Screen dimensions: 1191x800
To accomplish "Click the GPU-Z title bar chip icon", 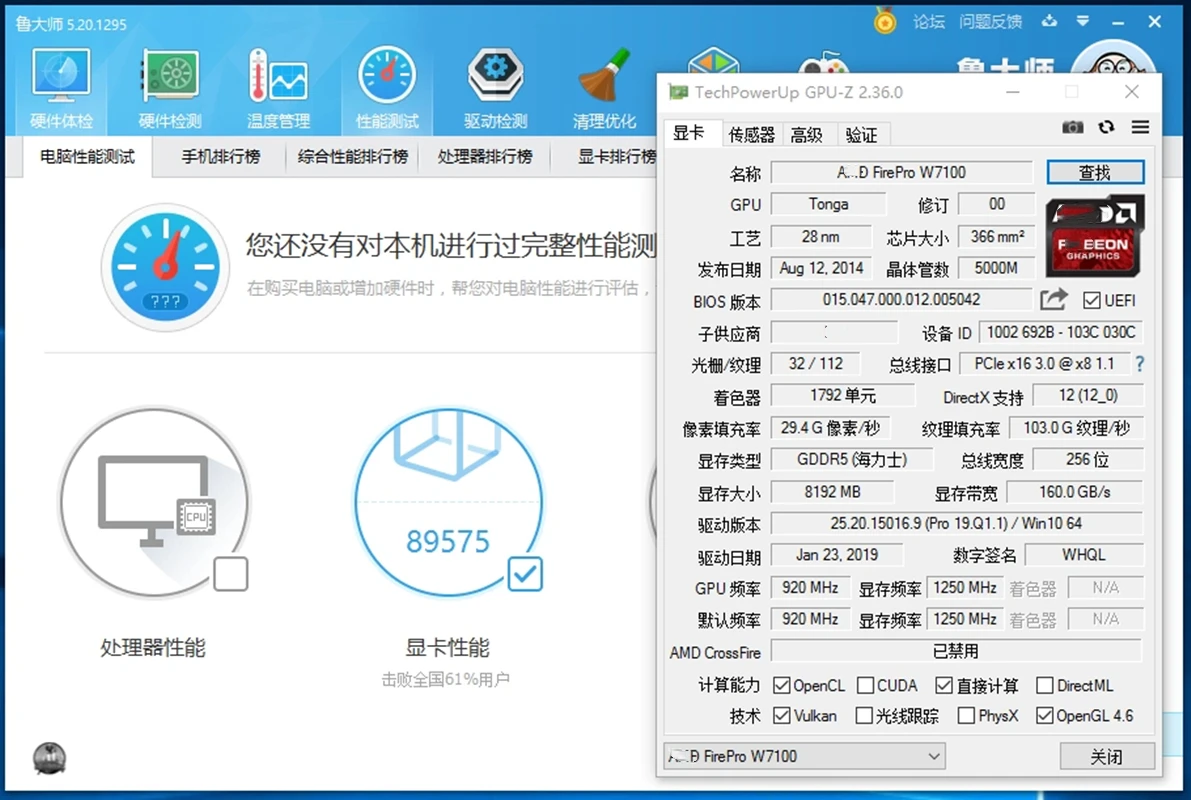I will click(678, 92).
